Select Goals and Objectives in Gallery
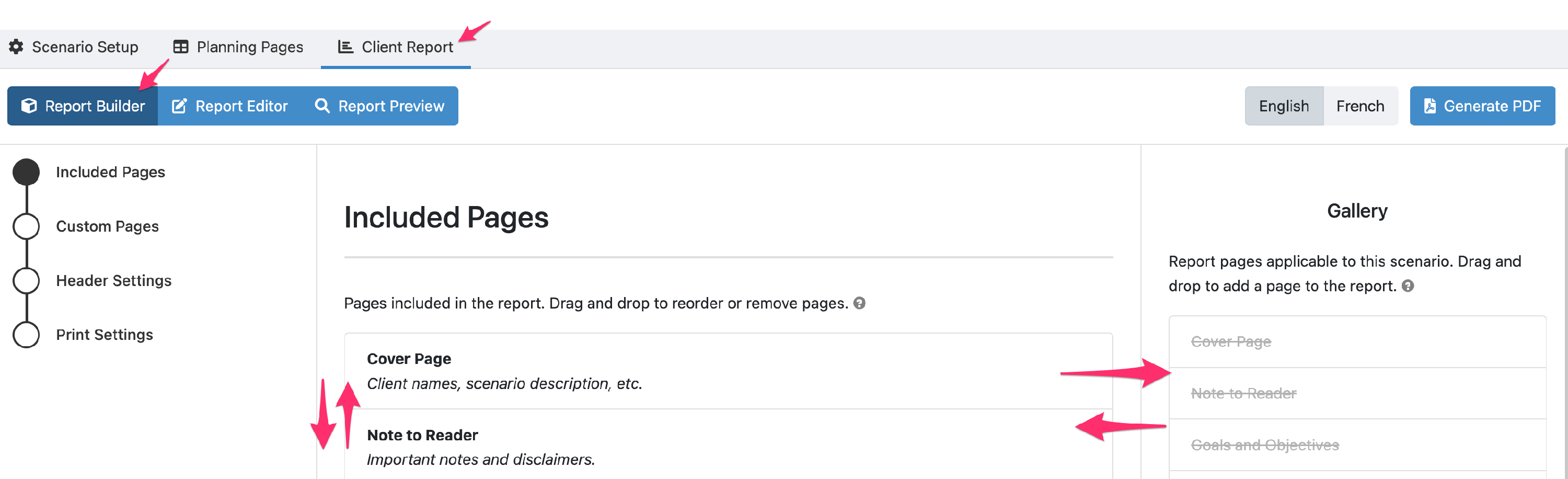 point(1357,445)
